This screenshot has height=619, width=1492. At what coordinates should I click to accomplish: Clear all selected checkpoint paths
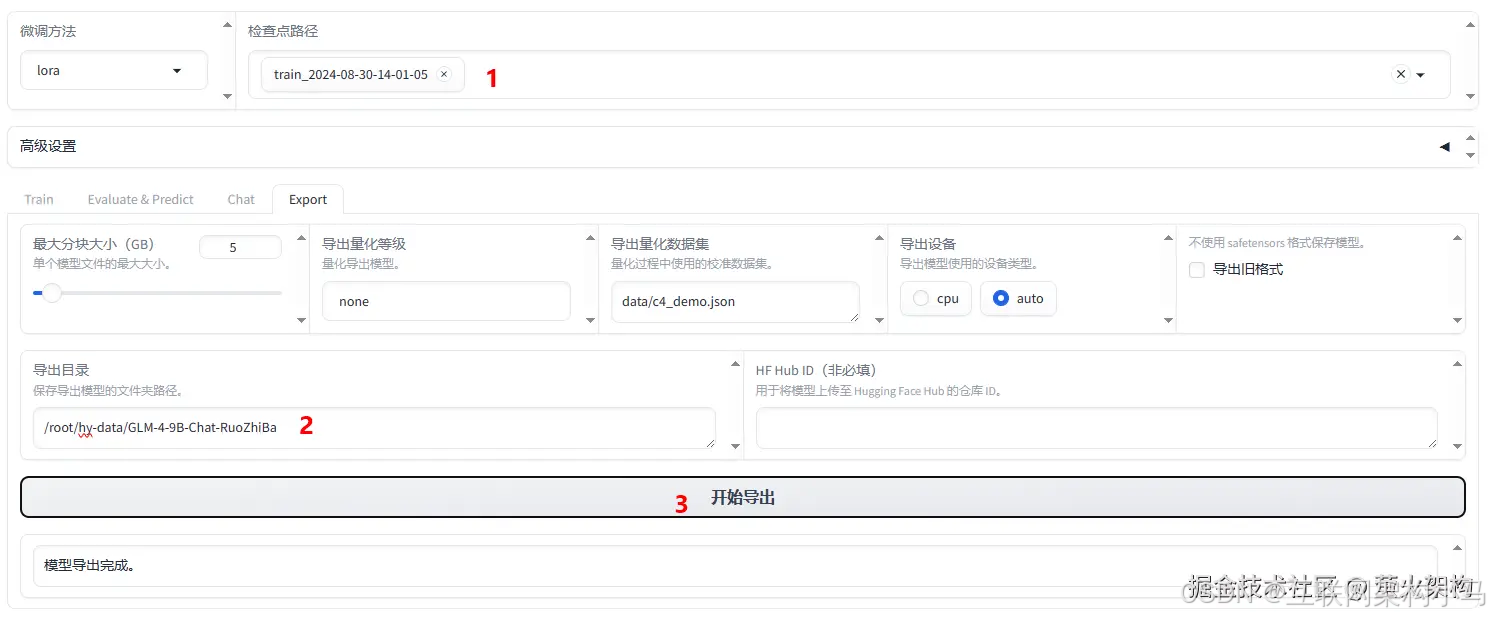click(x=1400, y=74)
